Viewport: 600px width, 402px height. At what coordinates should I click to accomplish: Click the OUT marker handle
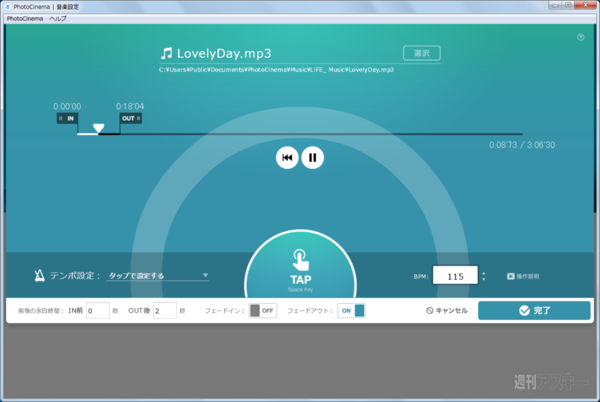tap(131, 118)
